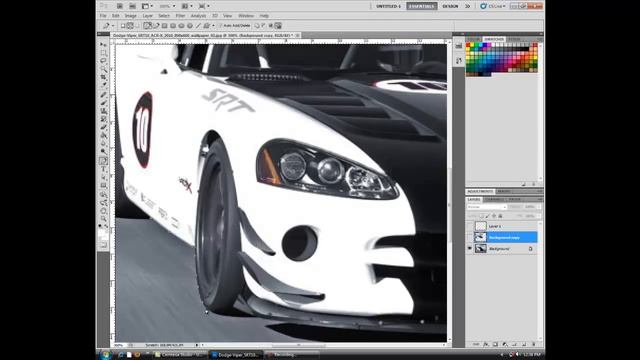
Task: Open the Image menu
Action: [x=131, y=16]
